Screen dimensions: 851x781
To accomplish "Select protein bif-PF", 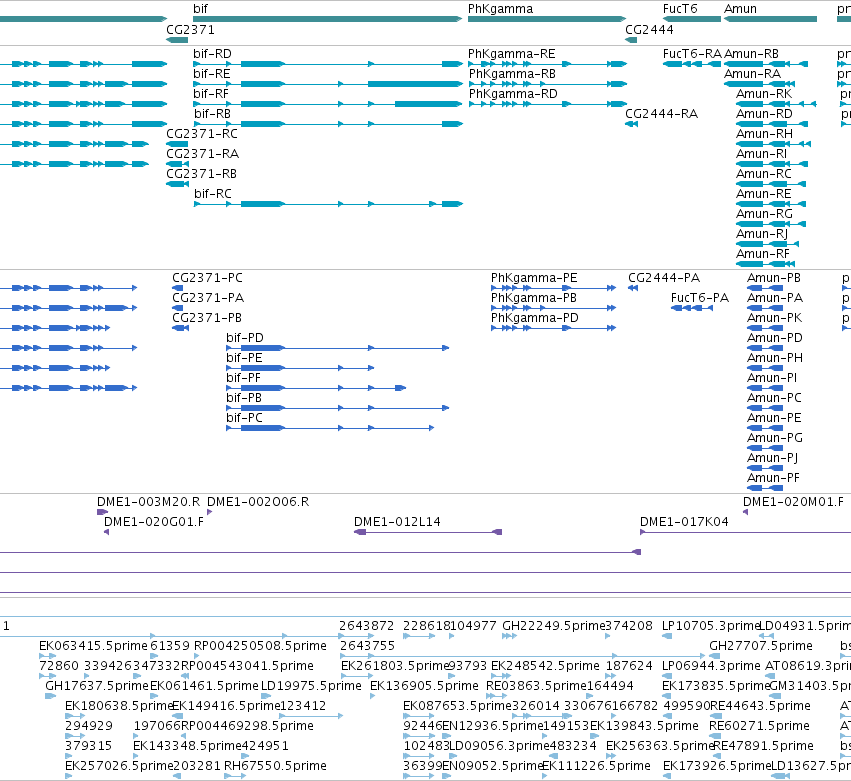I will pos(243,378).
